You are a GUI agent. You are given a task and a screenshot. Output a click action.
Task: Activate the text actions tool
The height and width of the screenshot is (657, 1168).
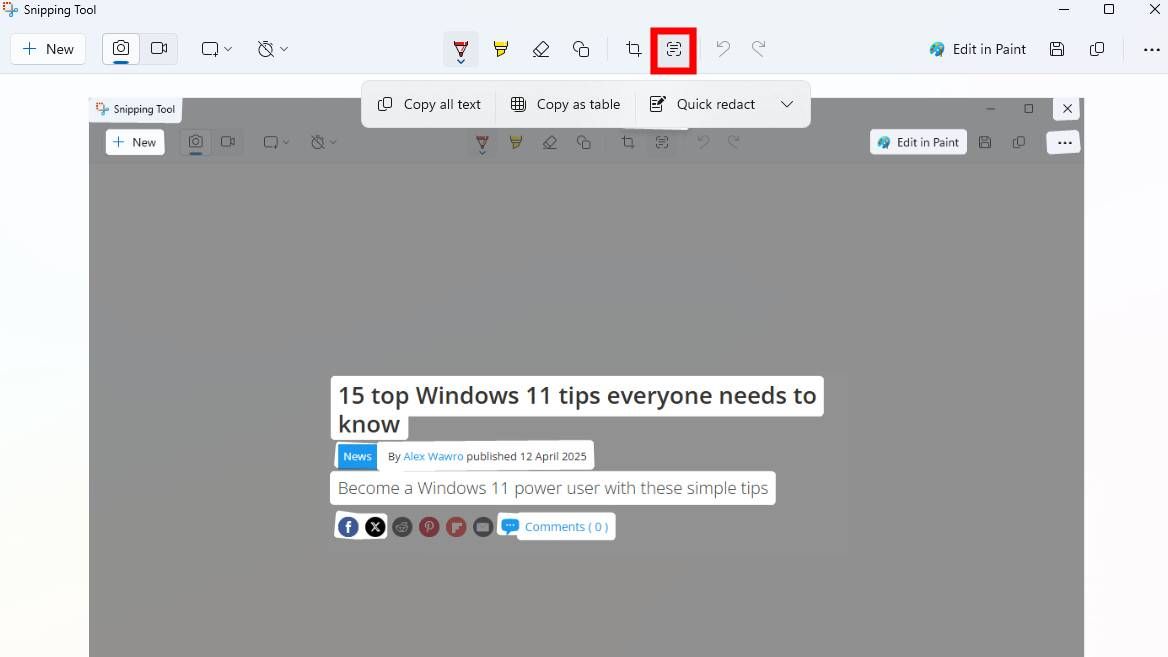click(673, 48)
